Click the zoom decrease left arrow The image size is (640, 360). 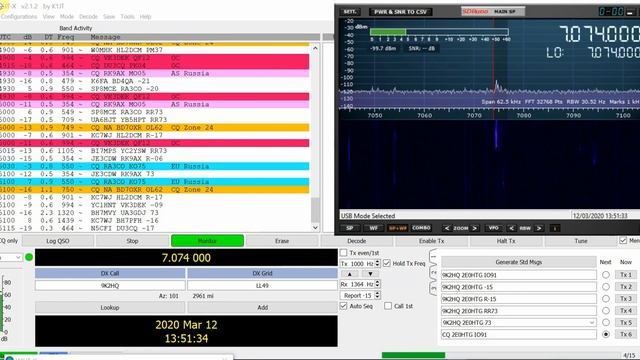(447, 228)
